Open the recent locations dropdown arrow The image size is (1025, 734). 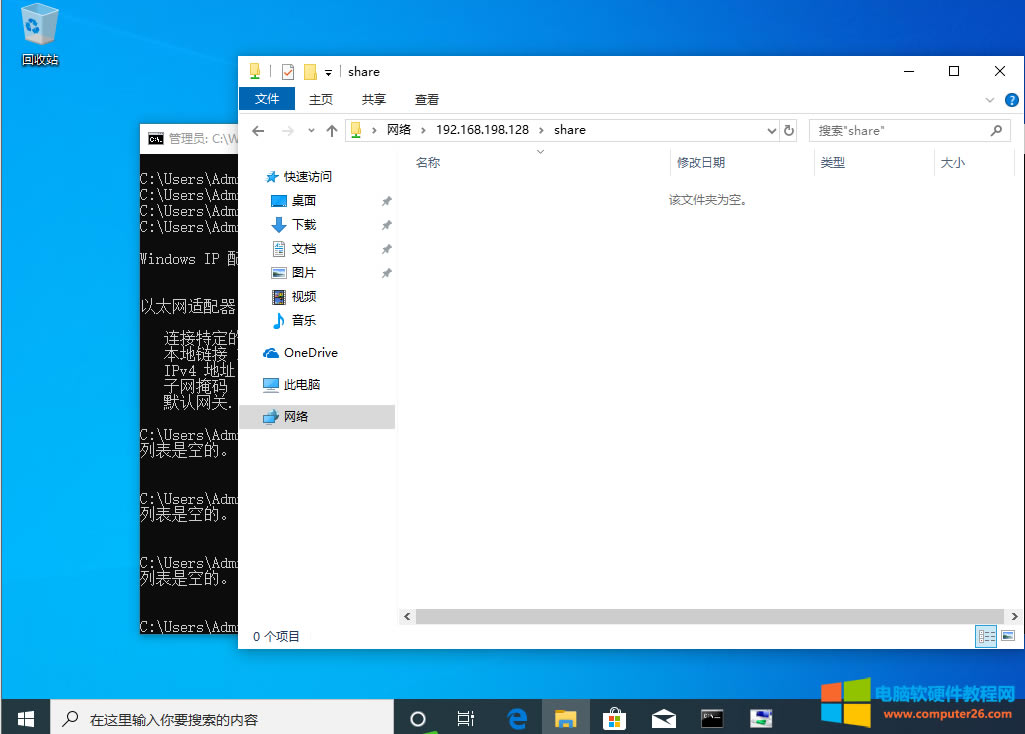[311, 131]
